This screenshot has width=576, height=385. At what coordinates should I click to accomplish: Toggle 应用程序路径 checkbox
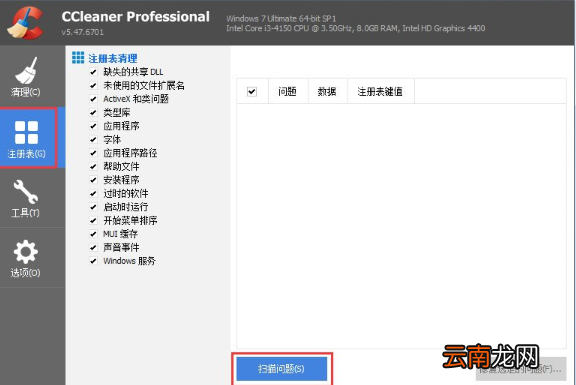[93, 153]
